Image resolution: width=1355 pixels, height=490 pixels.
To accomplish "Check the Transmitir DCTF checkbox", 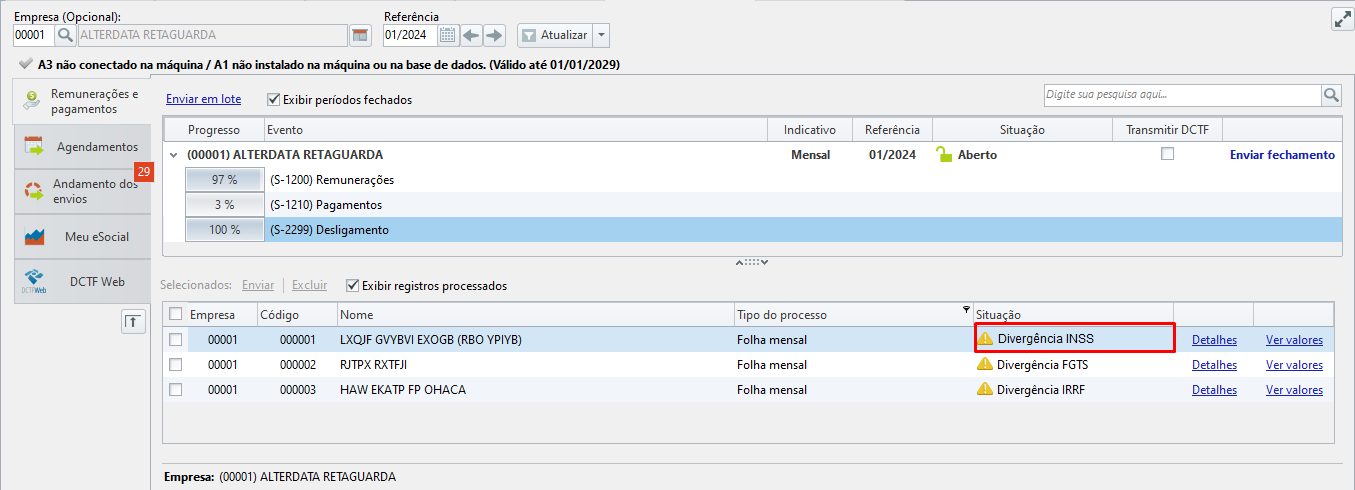I will [x=1167, y=154].
